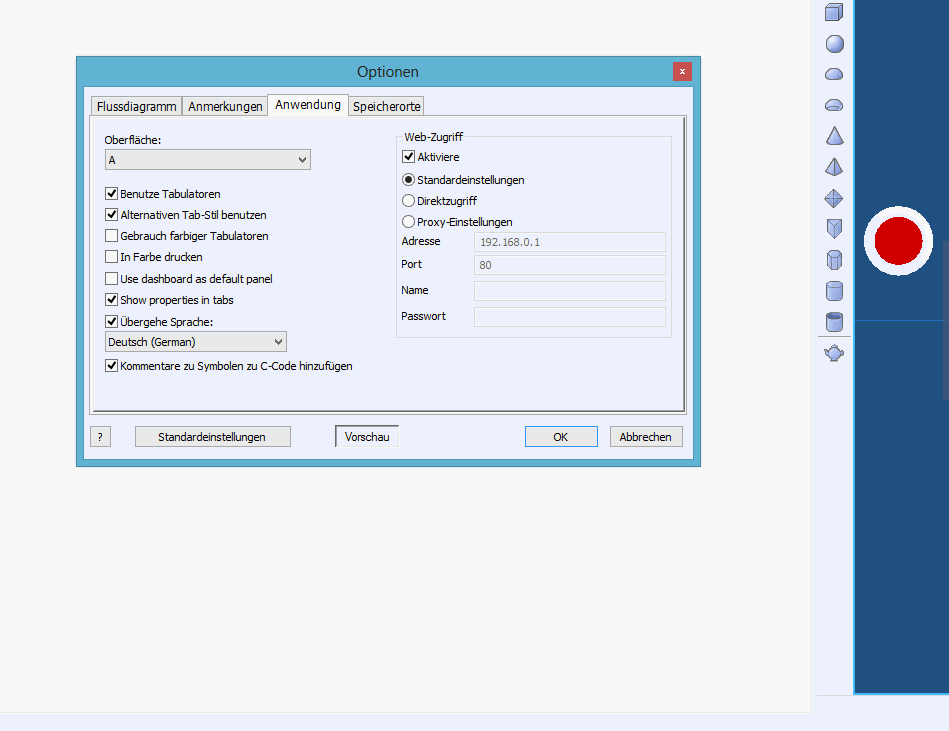Click the Abbrechen button
The height and width of the screenshot is (731, 949).
click(646, 437)
